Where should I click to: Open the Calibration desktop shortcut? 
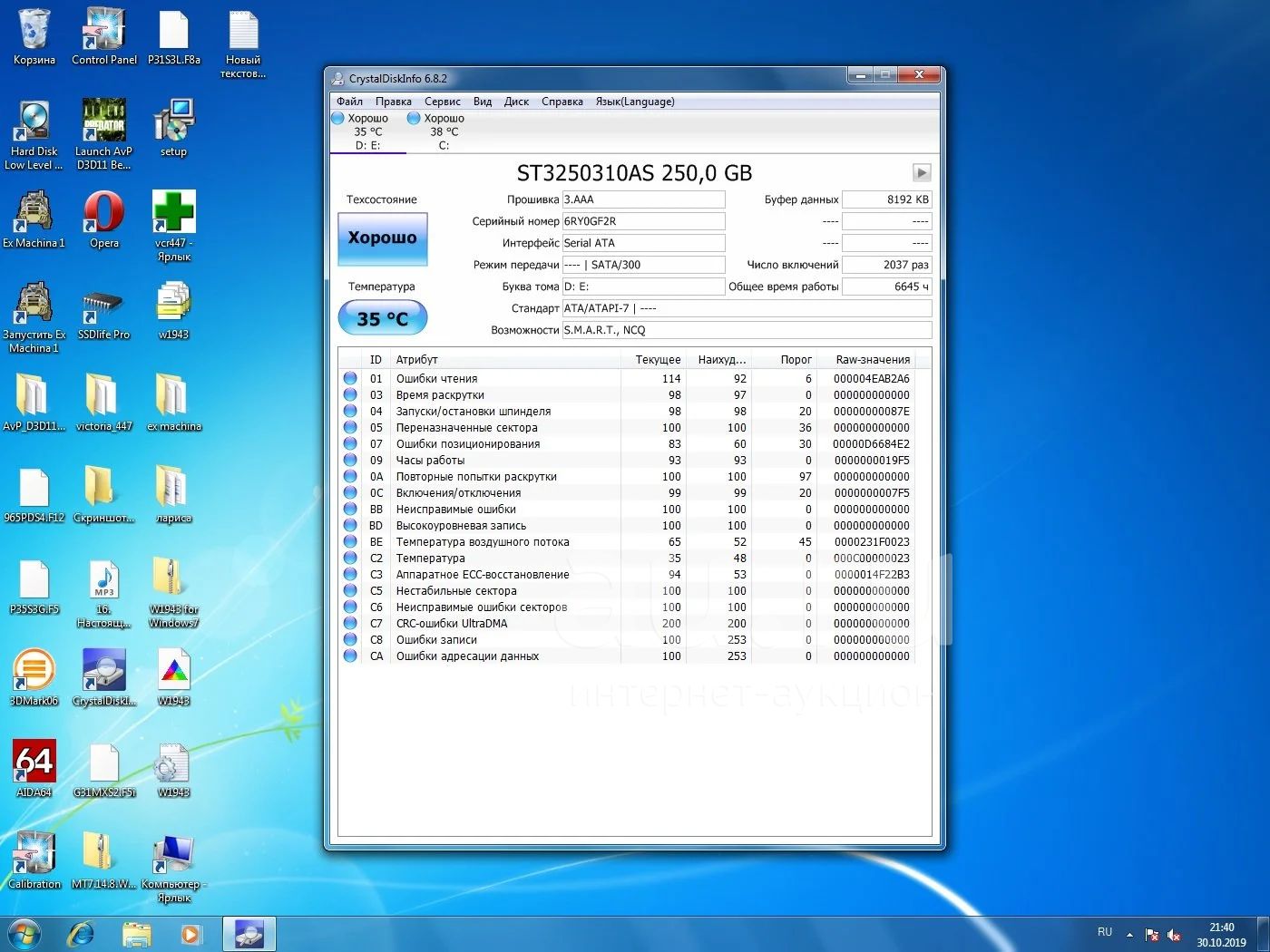[x=34, y=860]
